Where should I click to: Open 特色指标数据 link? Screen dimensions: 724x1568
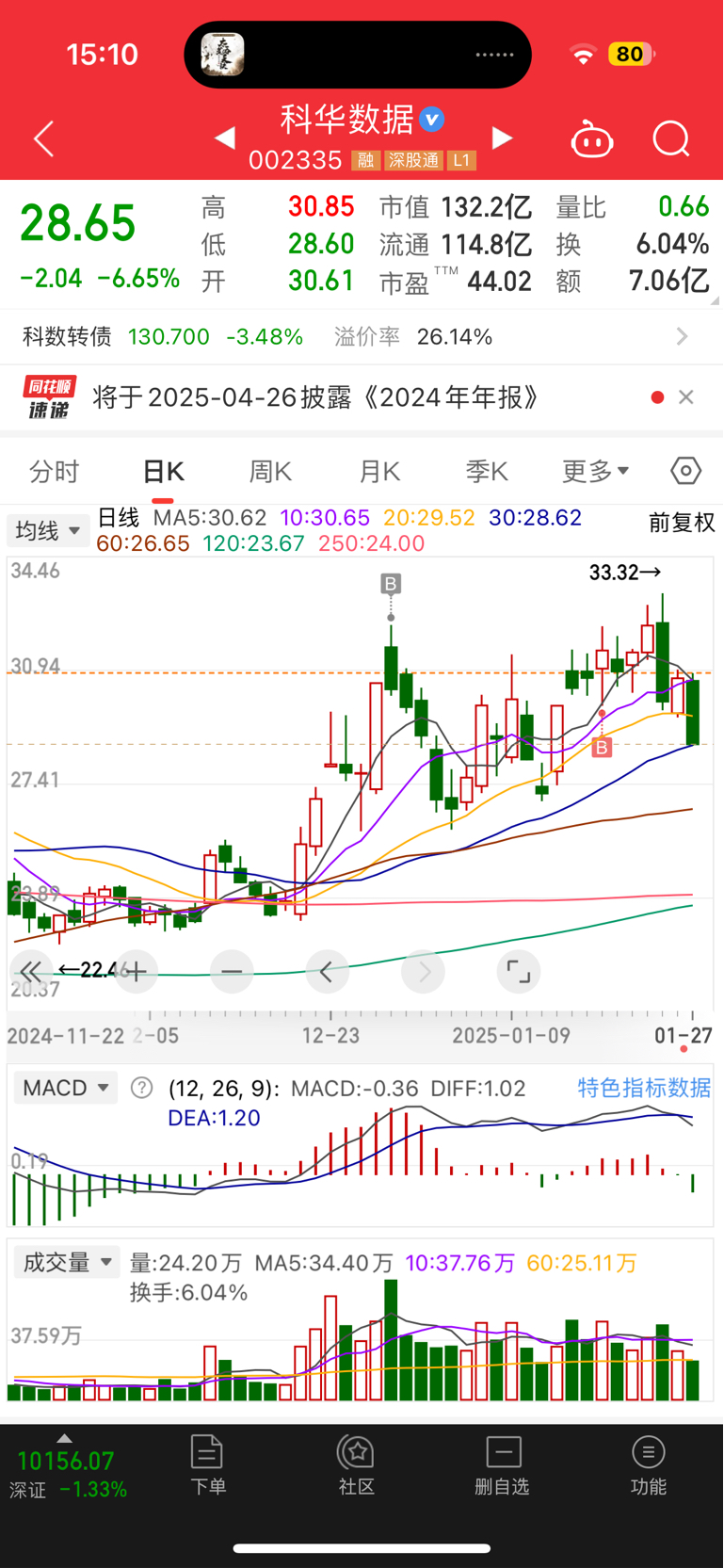644,1088
